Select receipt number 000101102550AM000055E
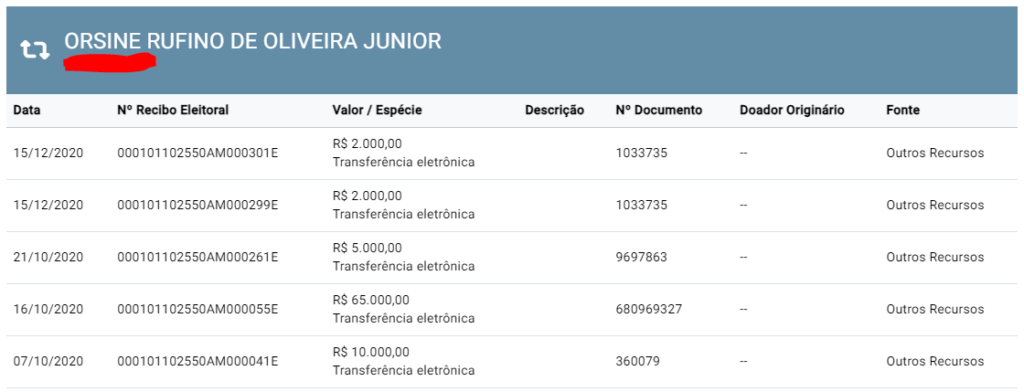The height and width of the screenshot is (392, 1024). coord(198,310)
